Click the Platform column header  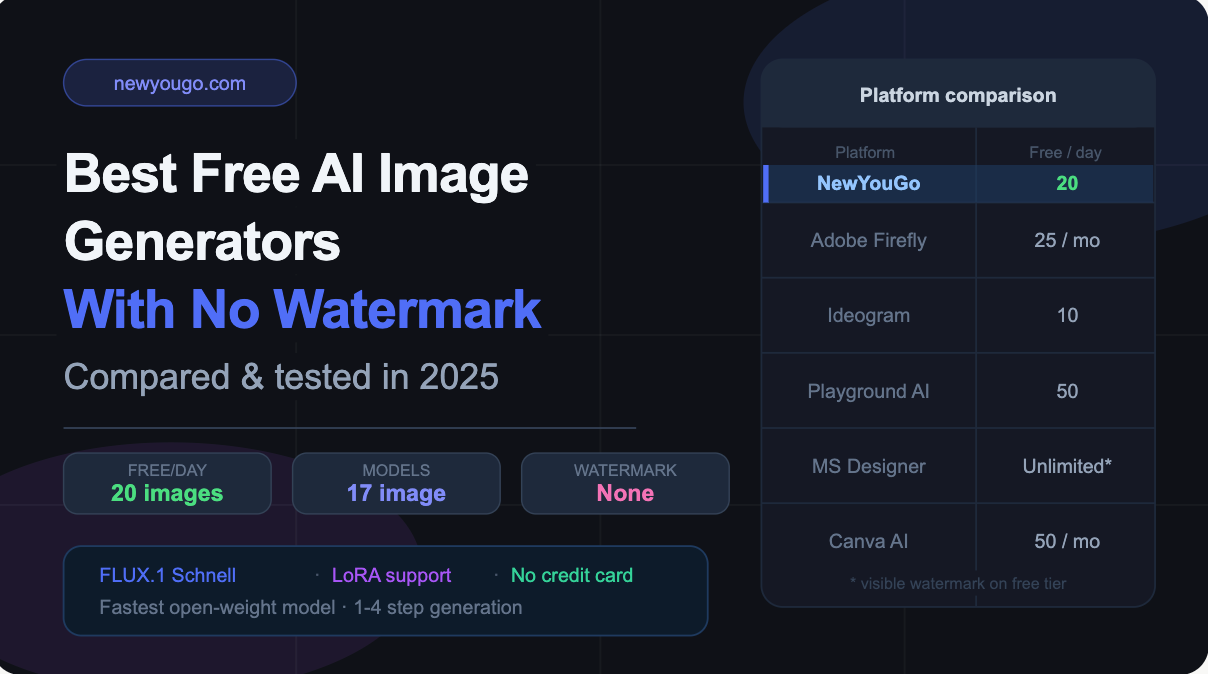(x=865, y=152)
